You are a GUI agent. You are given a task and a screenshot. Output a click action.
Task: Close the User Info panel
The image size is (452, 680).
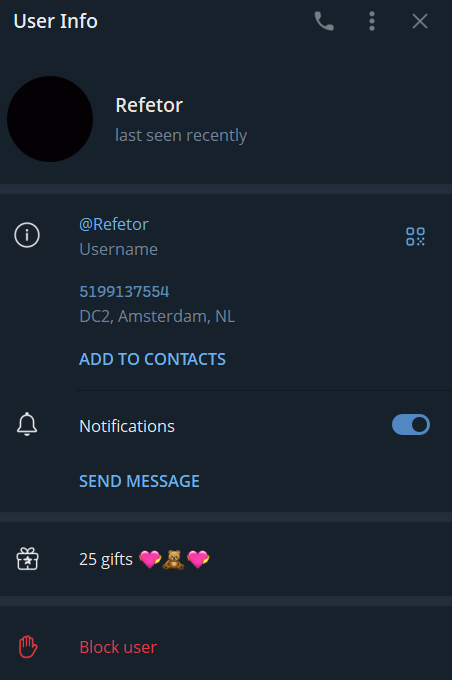419,21
